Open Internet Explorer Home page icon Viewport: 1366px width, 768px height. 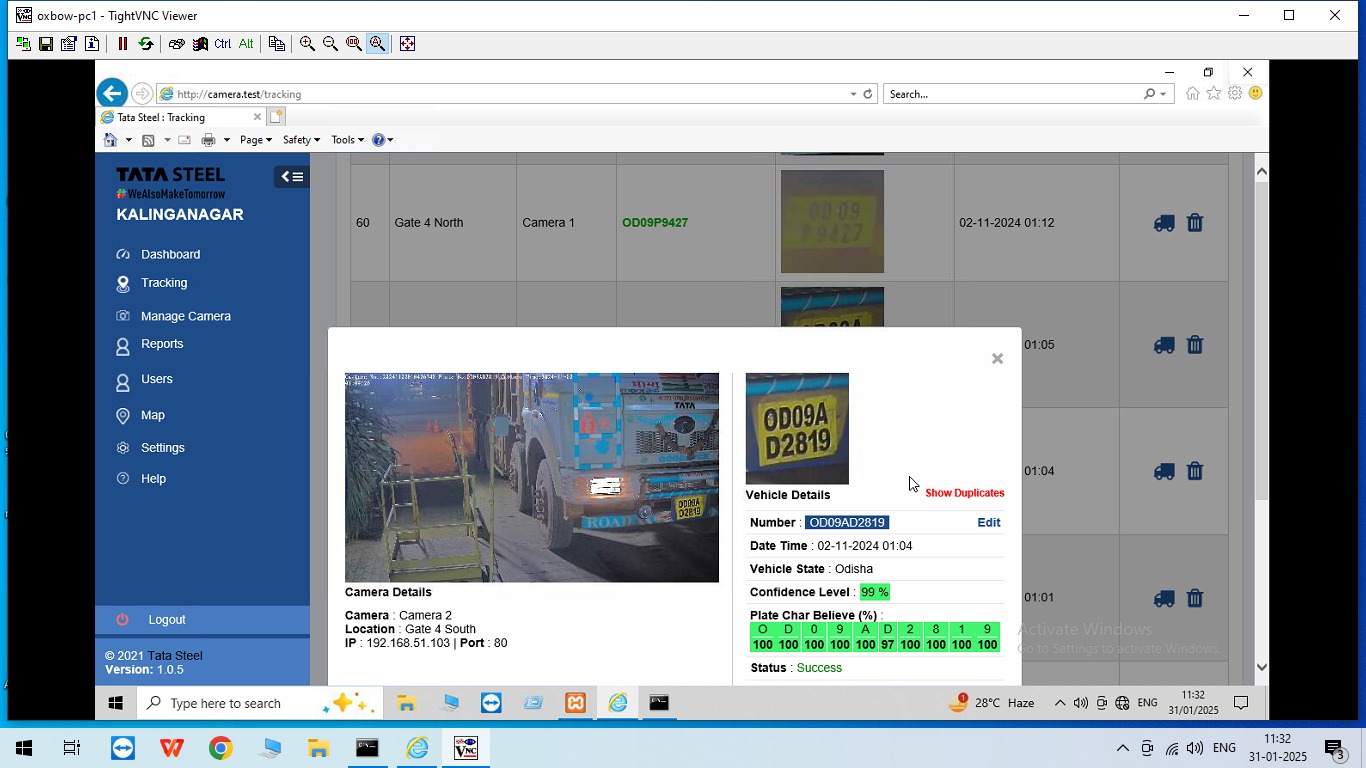tap(113, 139)
